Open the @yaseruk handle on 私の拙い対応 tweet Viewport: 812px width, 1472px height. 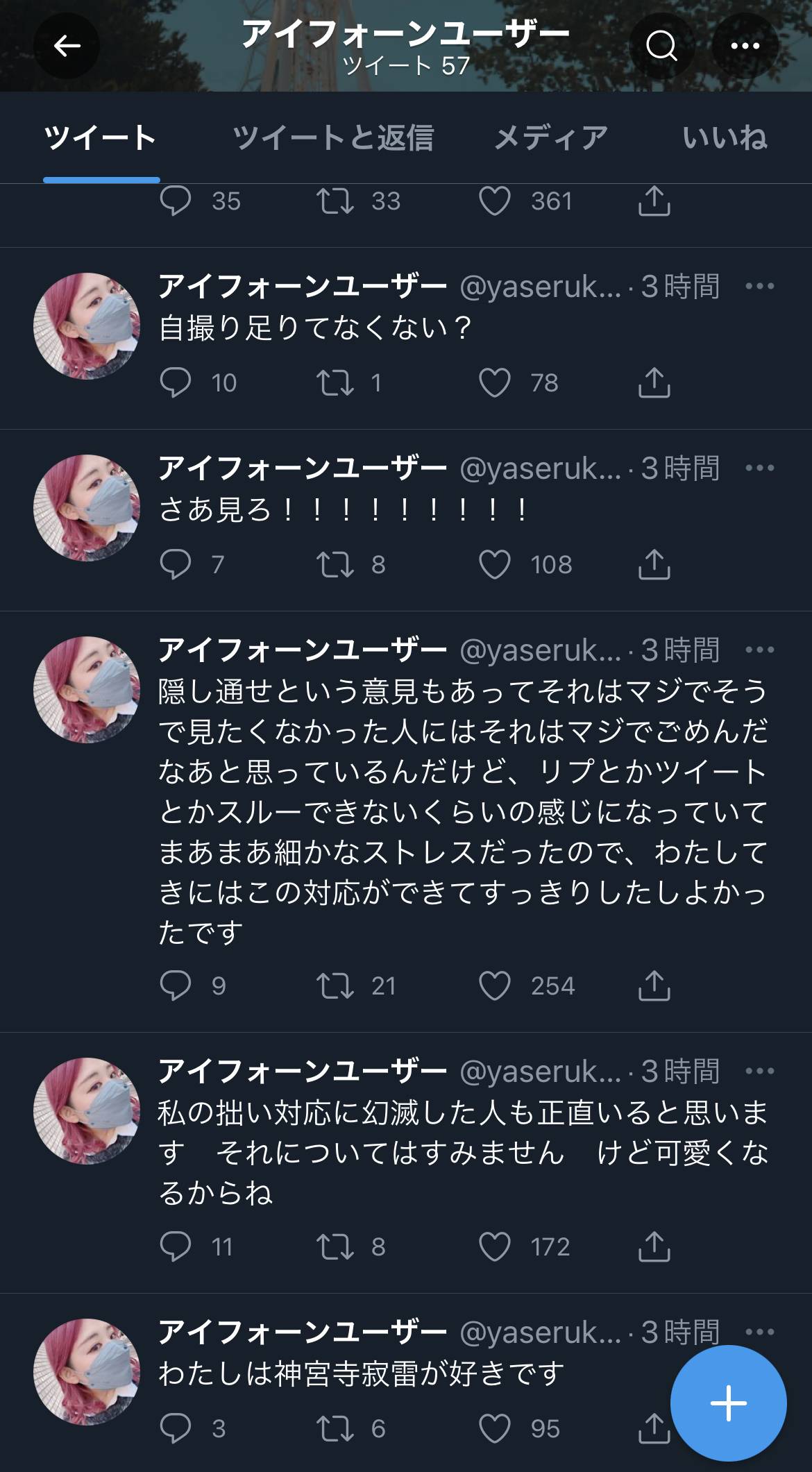tap(540, 1072)
